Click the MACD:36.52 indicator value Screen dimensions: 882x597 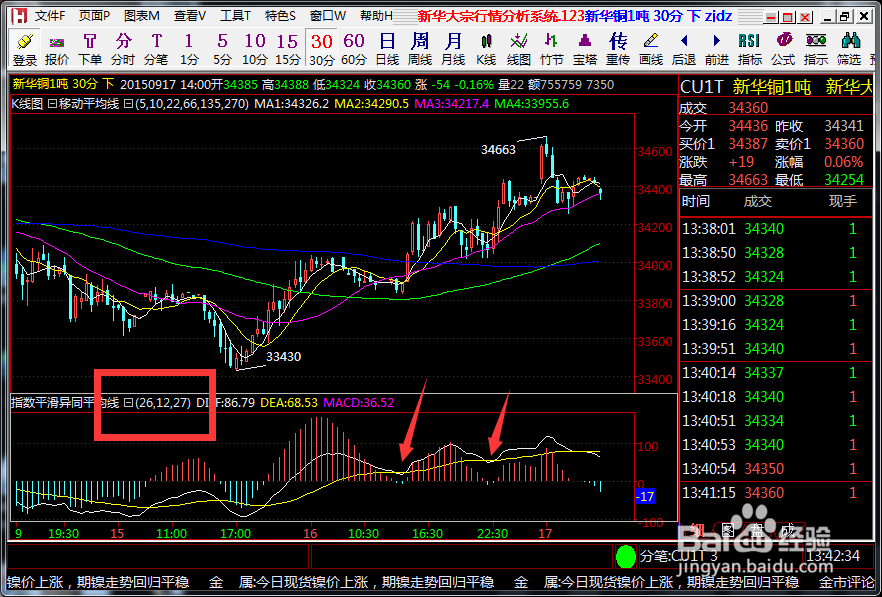(x=358, y=403)
